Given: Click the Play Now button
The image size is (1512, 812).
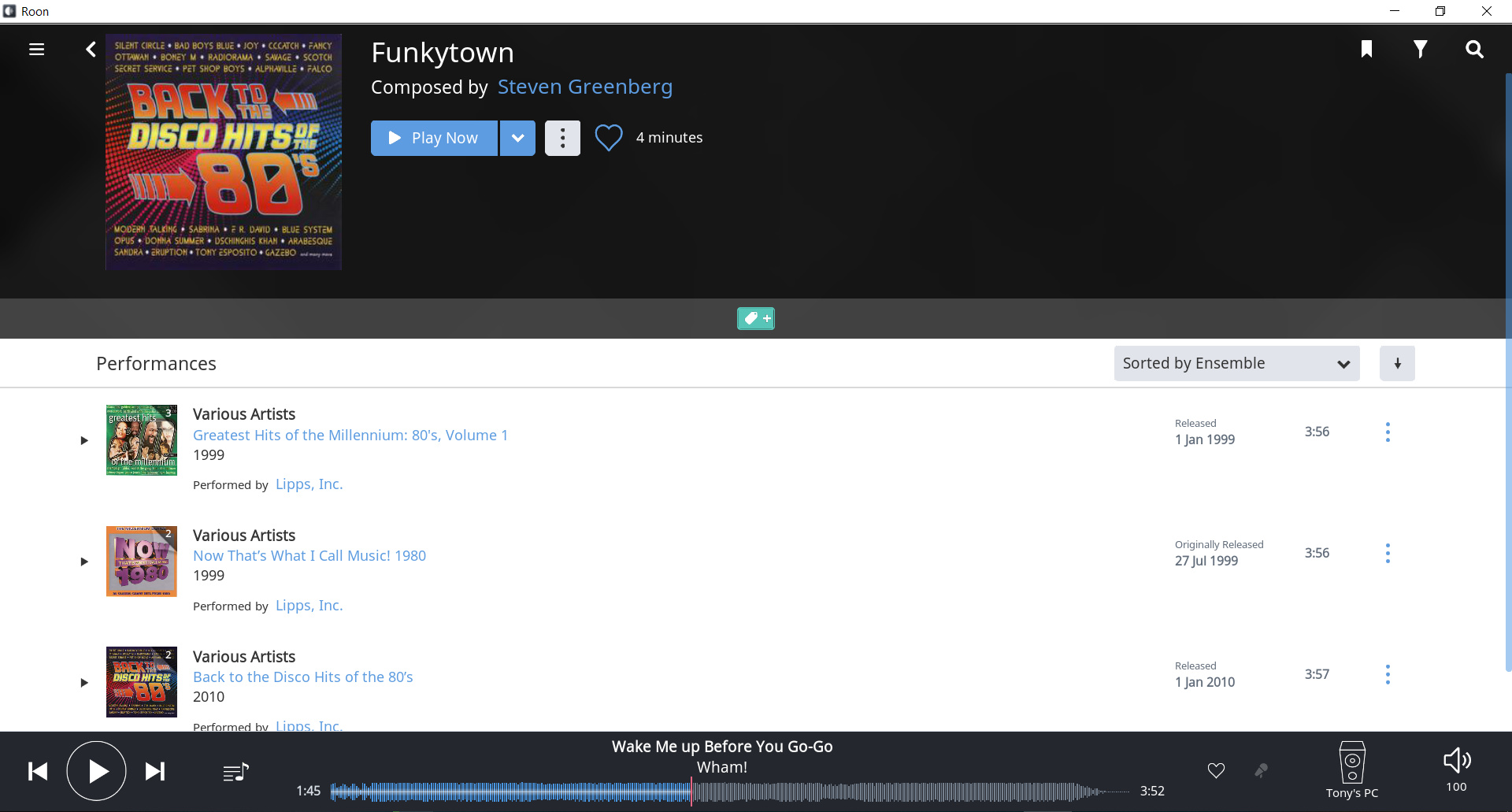Looking at the screenshot, I should click(434, 138).
